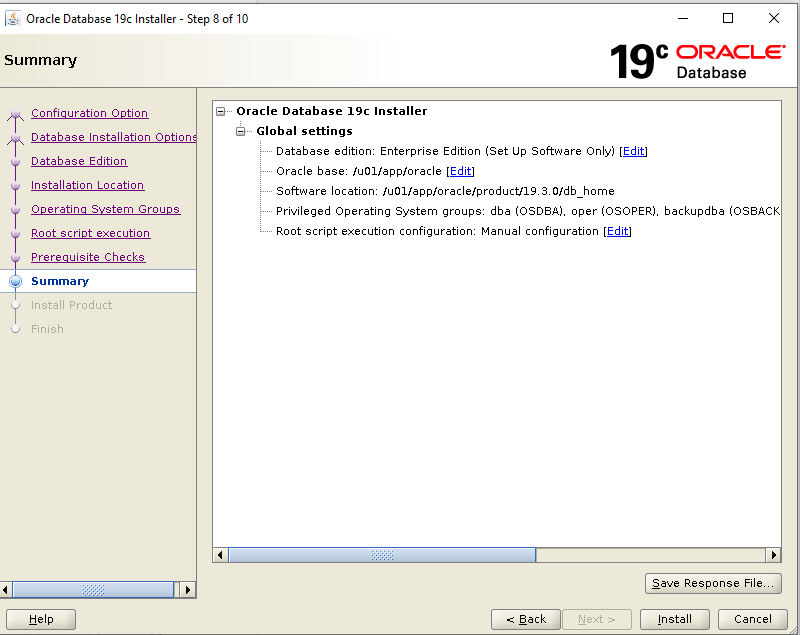Image resolution: width=800 pixels, height=635 pixels.
Task: Click left arrow of steps panel scrollbar
Action: (x=5, y=590)
